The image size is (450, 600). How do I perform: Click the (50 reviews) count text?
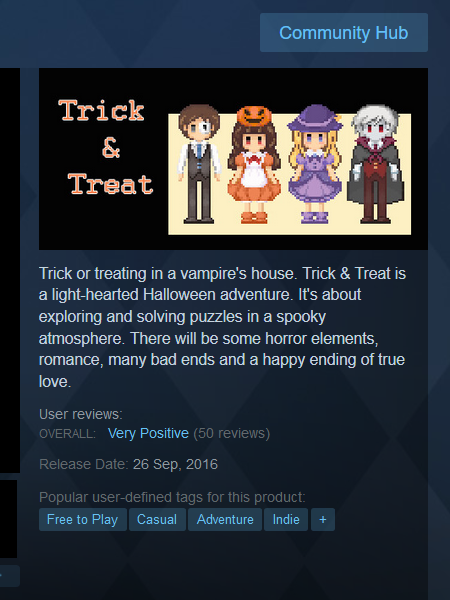[232, 433]
